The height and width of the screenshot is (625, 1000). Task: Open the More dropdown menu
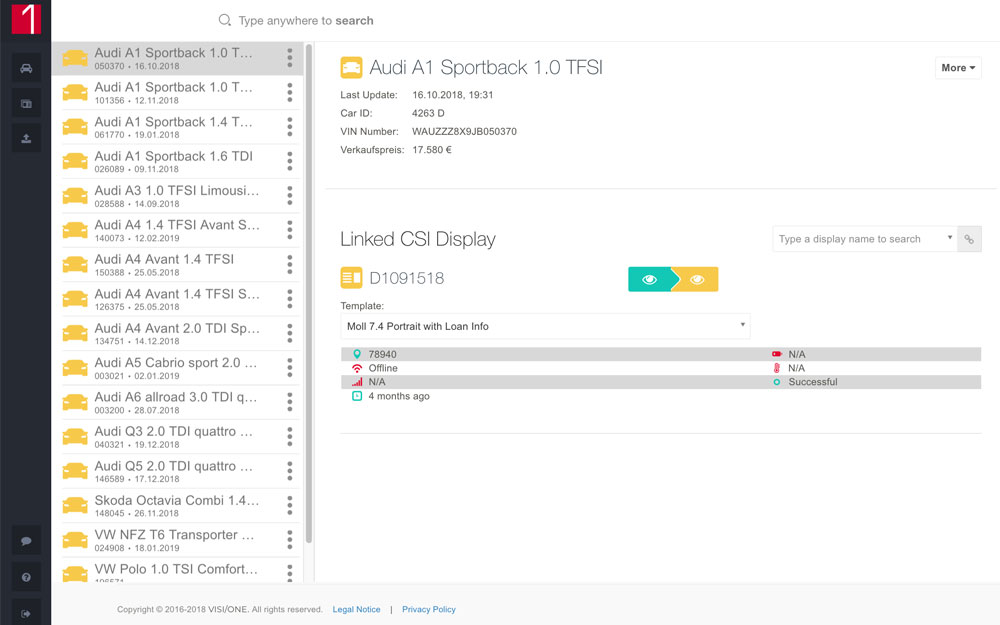tap(958, 68)
